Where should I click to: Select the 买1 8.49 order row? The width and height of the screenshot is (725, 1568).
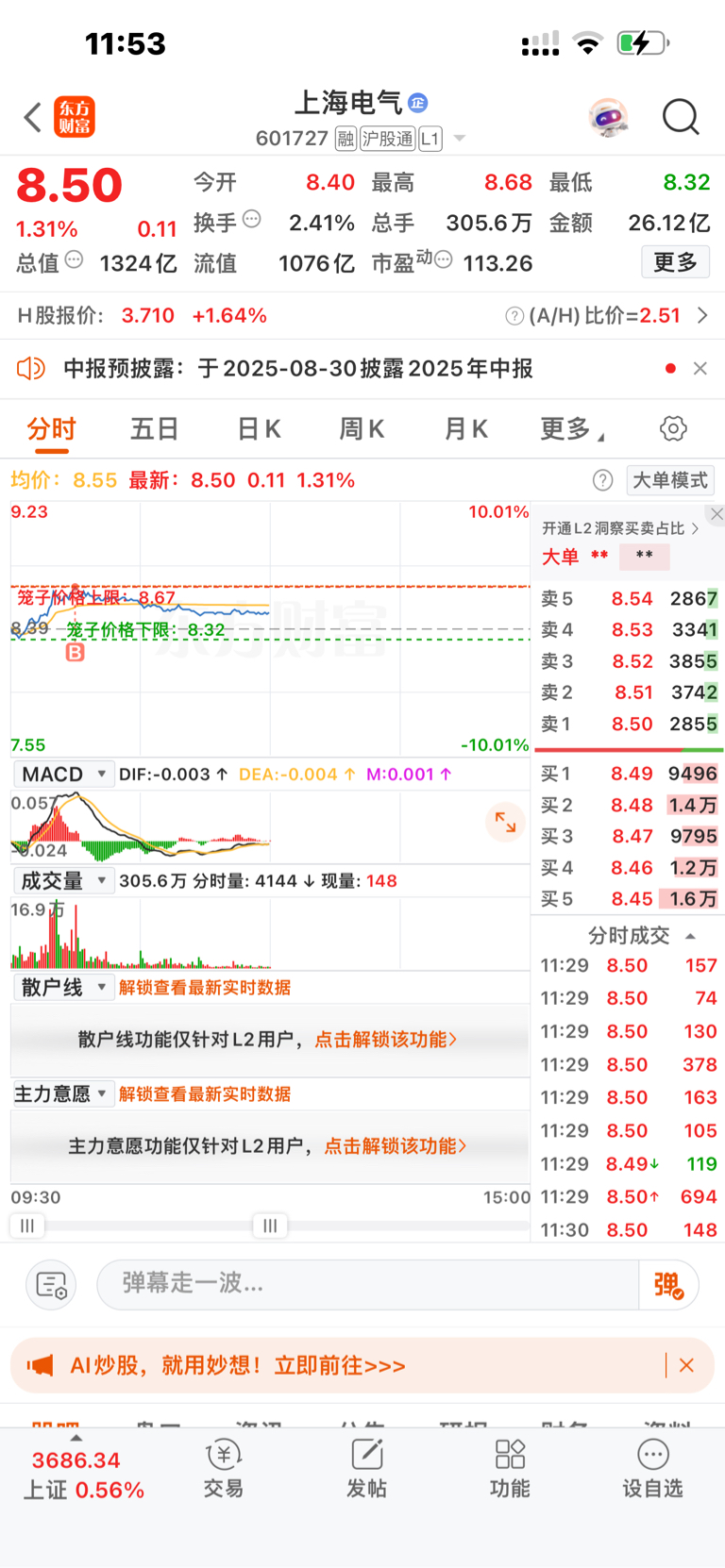pos(629,775)
